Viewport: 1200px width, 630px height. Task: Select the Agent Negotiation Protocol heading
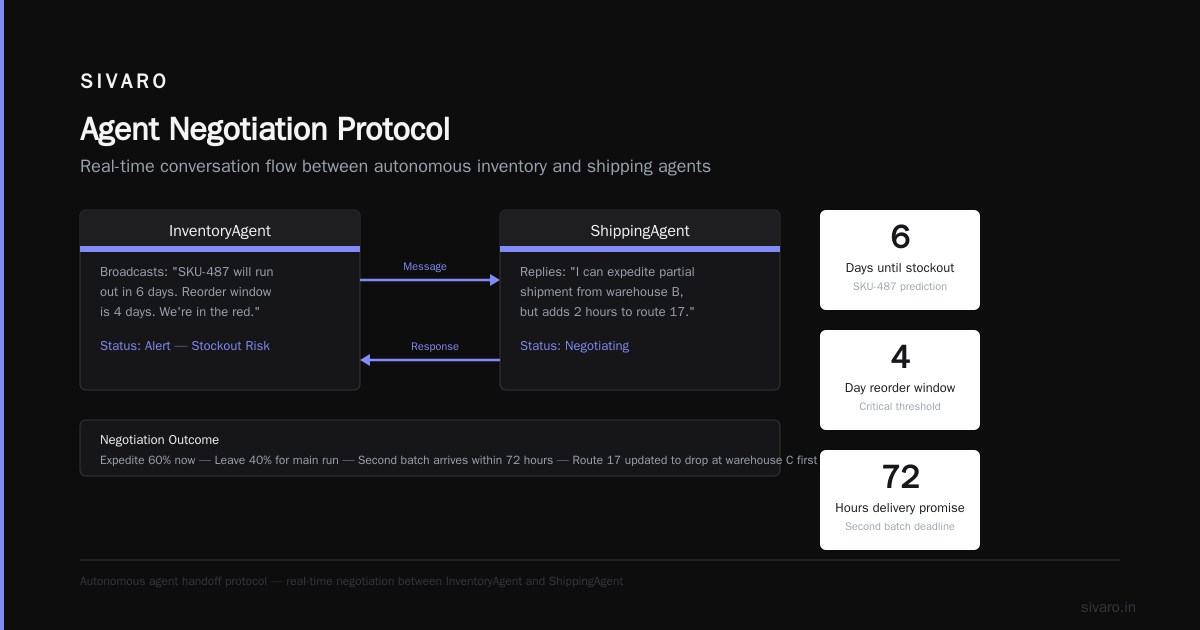point(265,129)
